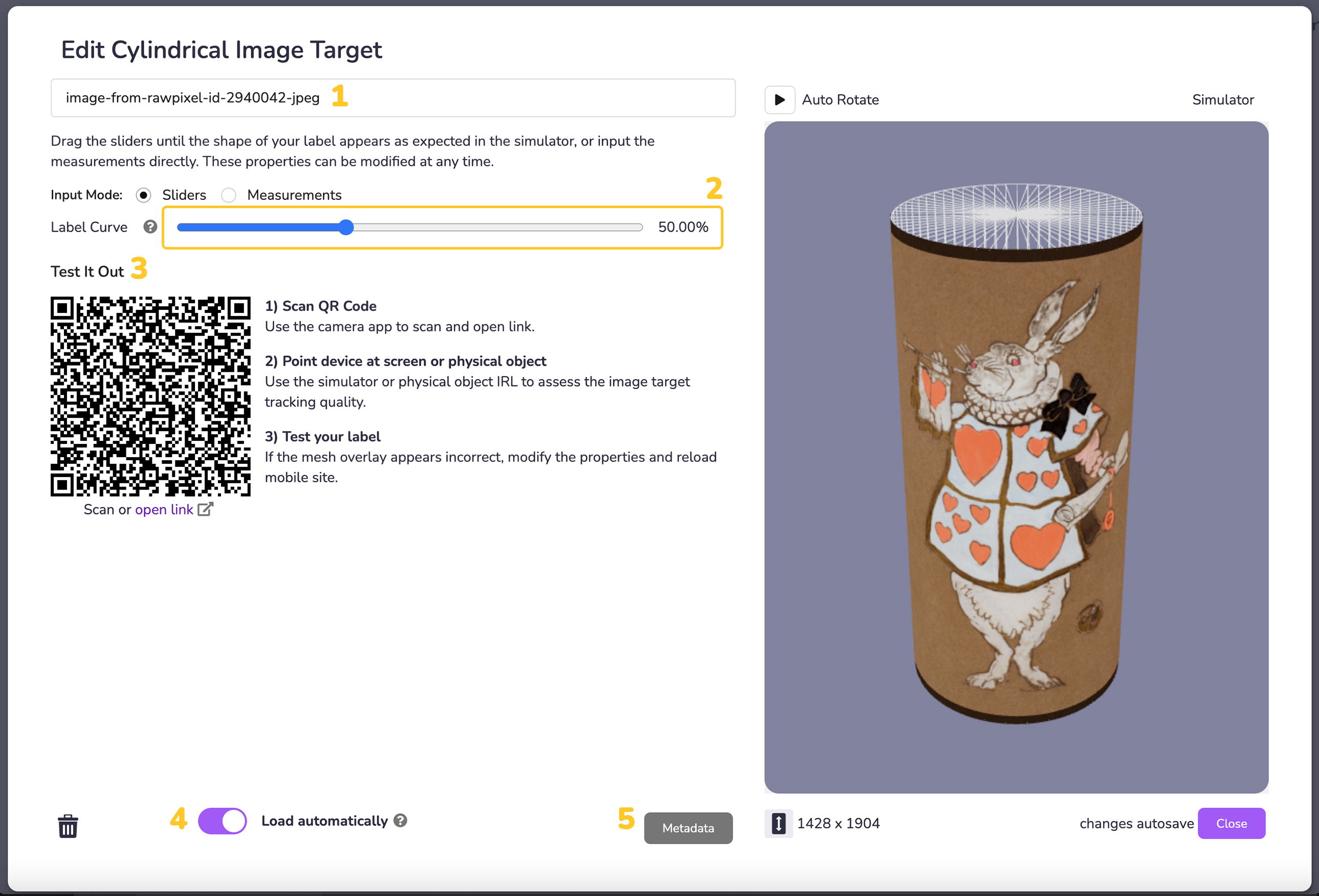This screenshot has width=1319, height=896.
Task: Click the 1428 x 1904 dimensions text
Action: coord(838,823)
